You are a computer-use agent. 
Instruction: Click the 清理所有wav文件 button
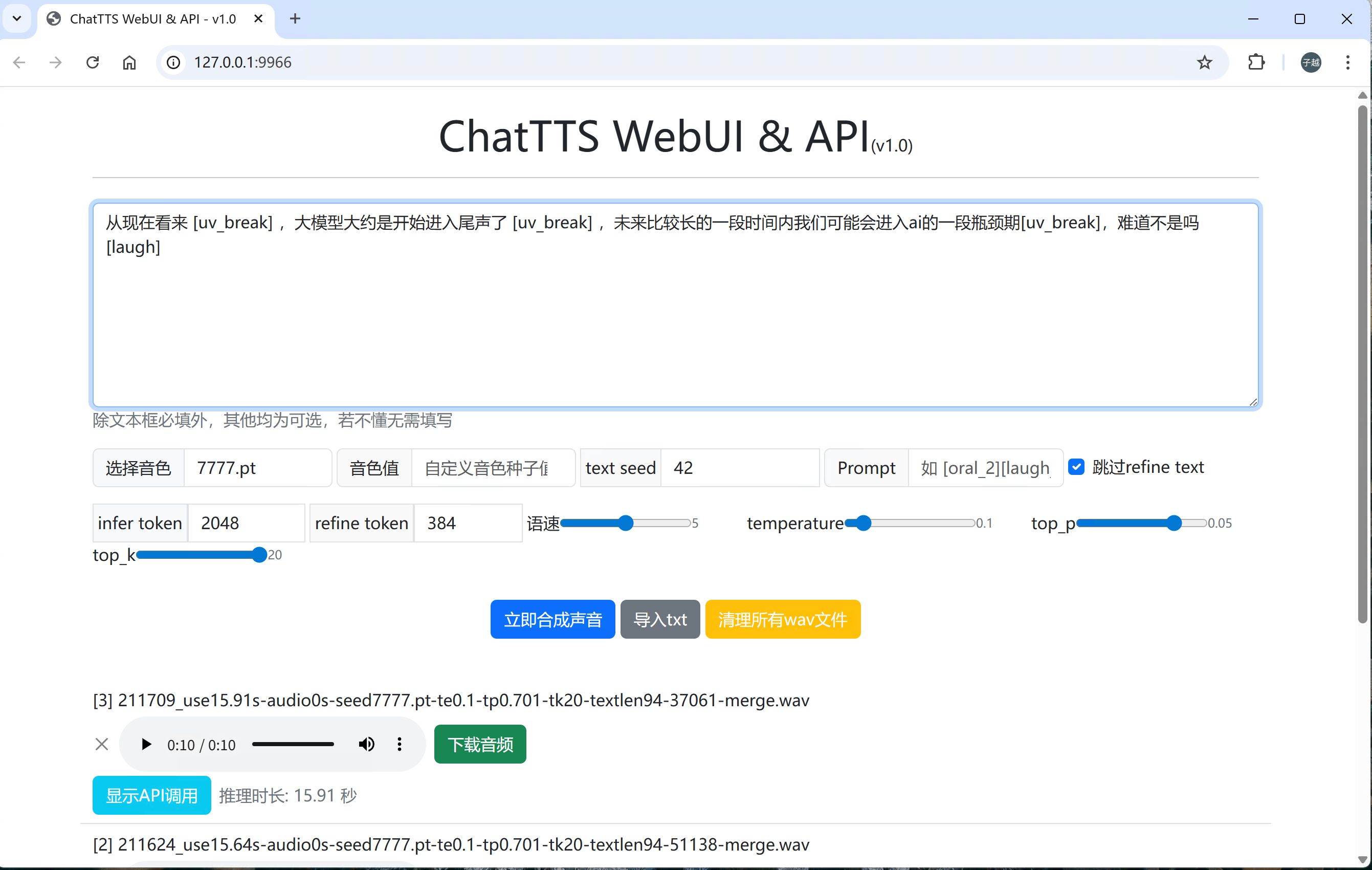782,619
